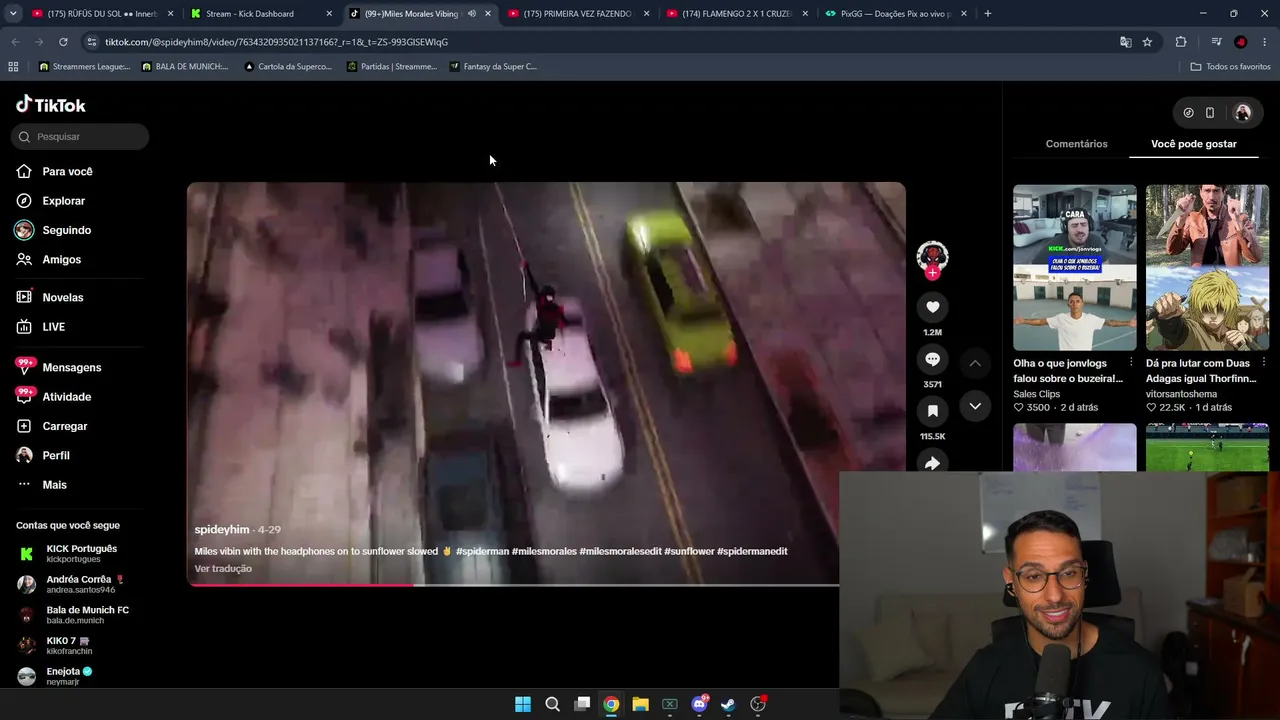Click Ver tradução under the caption
Image resolution: width=1280 pixels, height=720 pixels.
coord(223,569)
